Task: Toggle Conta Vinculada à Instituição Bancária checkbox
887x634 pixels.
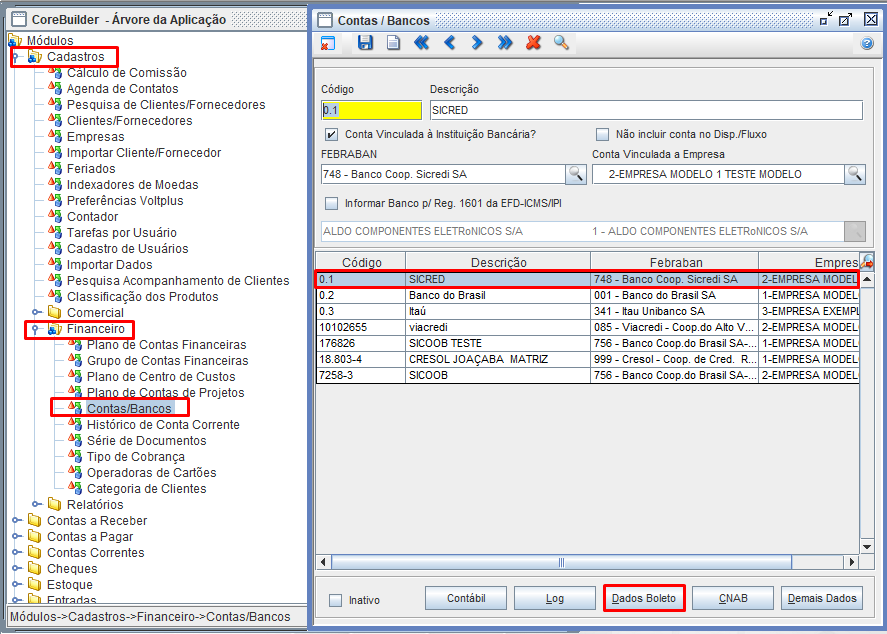Action: (331, 134)
